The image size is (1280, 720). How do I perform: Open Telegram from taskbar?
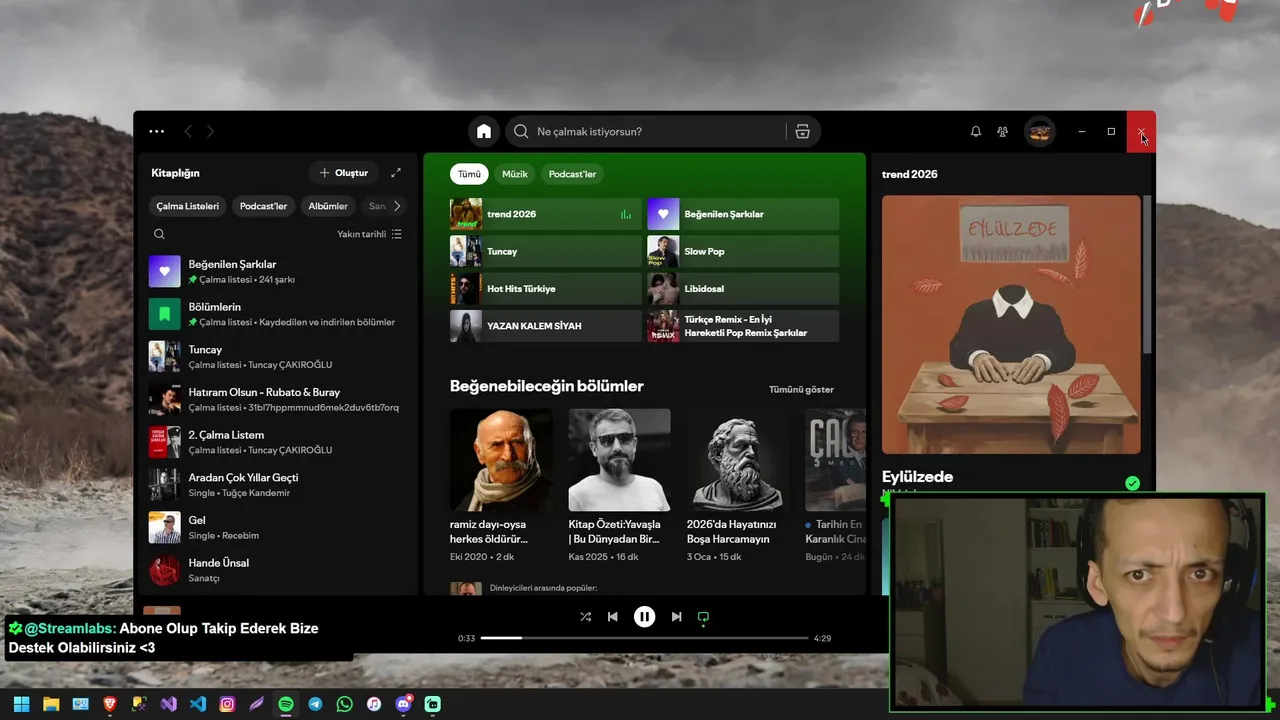(x=315, y=704)
